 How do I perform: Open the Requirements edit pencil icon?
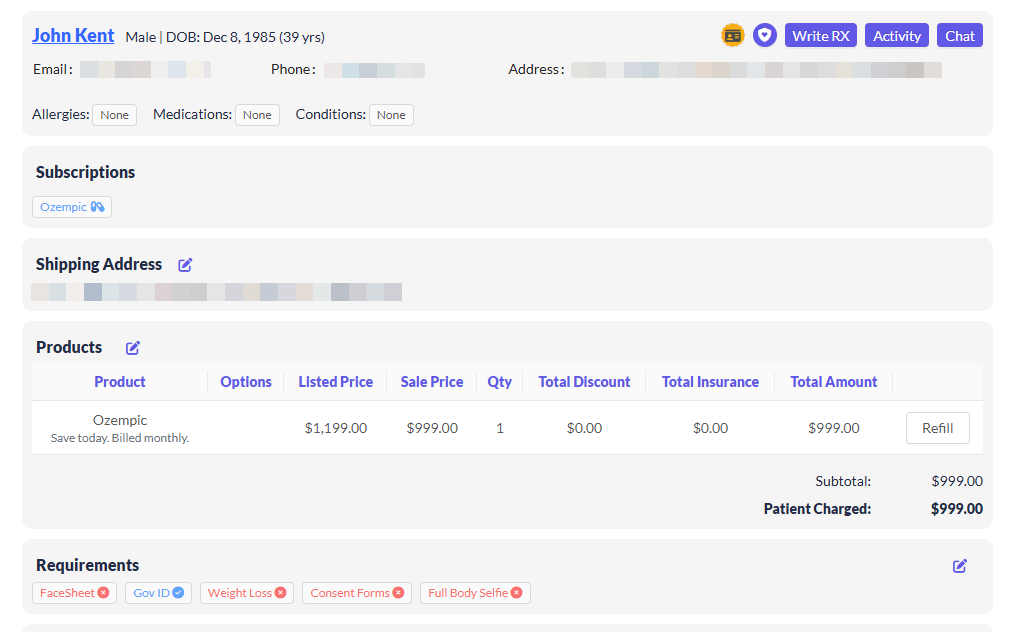click(959, 566)
